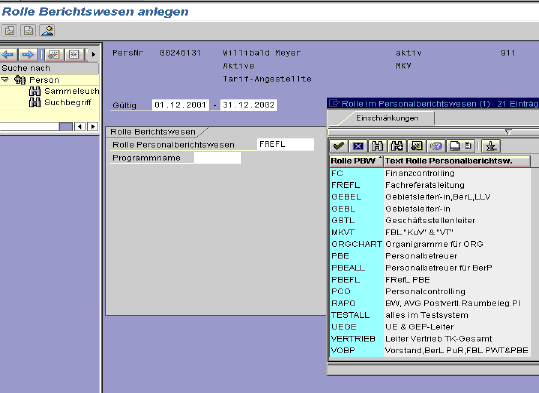
Task: Confirm selection with the green checkmark
Action: 339,146
